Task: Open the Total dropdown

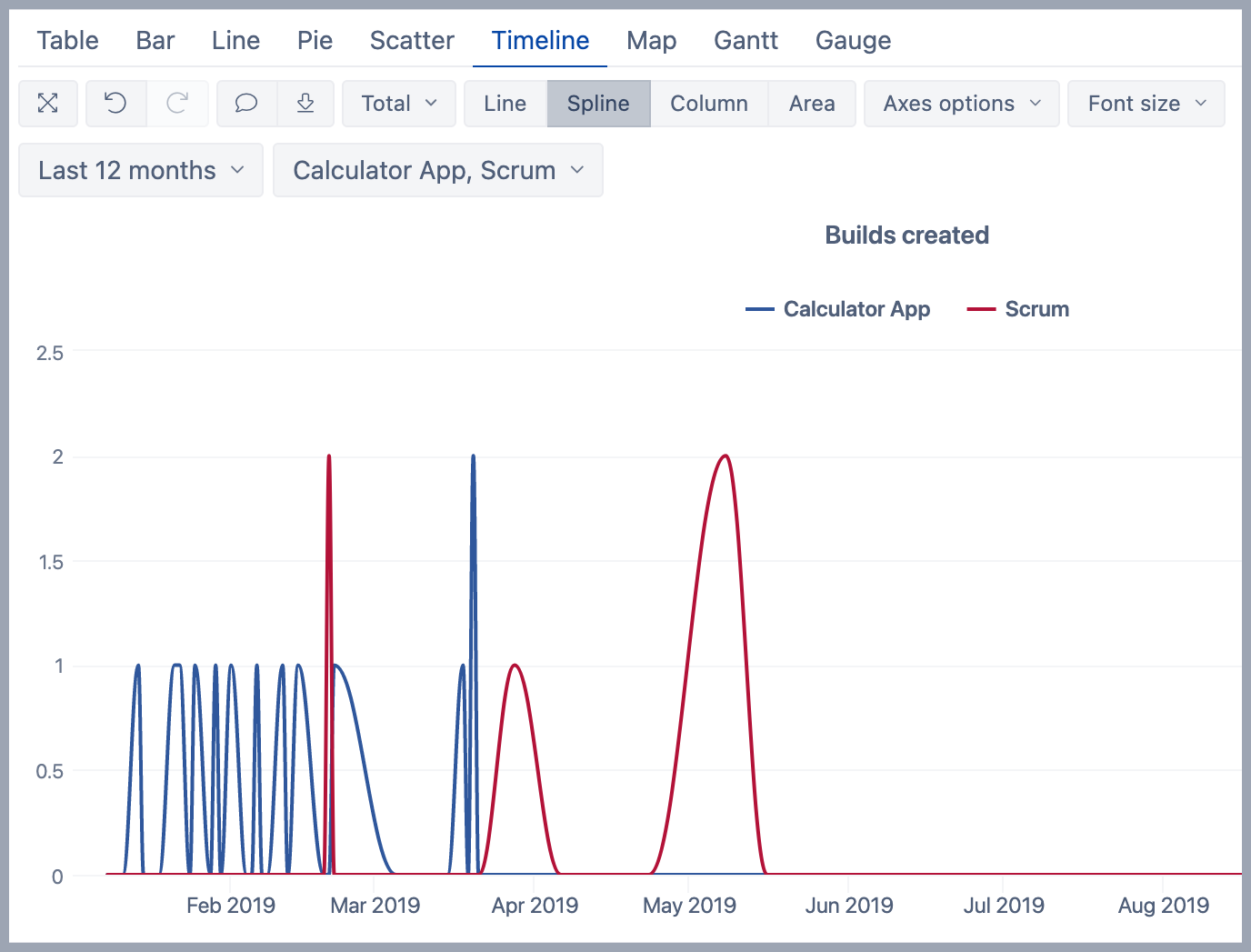Action: point(399,104)
